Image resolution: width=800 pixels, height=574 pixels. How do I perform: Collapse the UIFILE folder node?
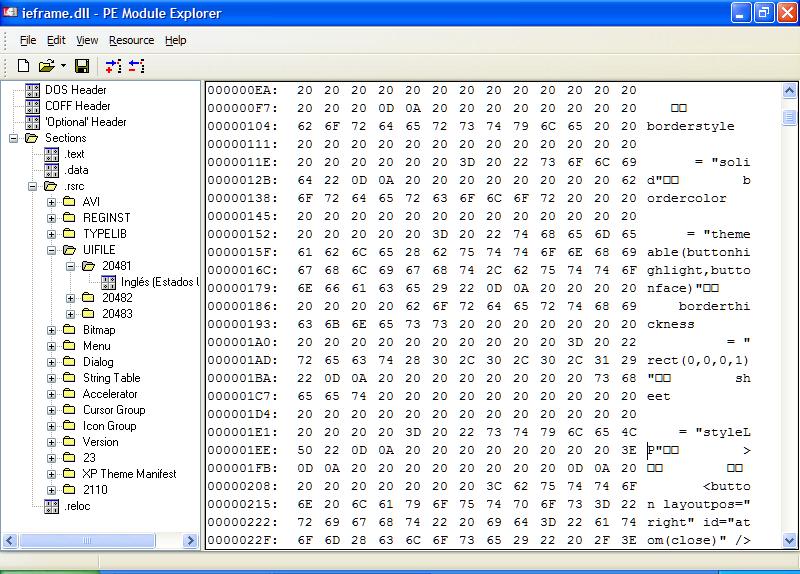(x=52, y=250)
